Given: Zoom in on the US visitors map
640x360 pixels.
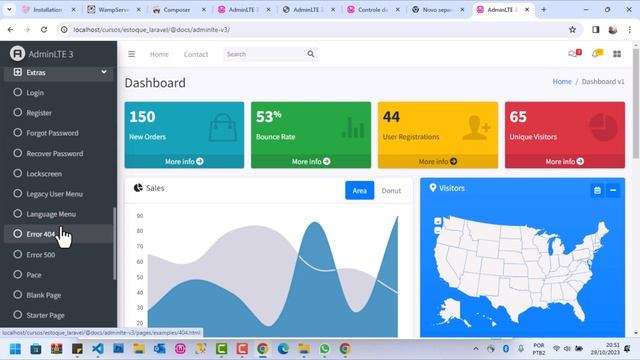Looking at the screenshot, I should (x=438, y=221).
